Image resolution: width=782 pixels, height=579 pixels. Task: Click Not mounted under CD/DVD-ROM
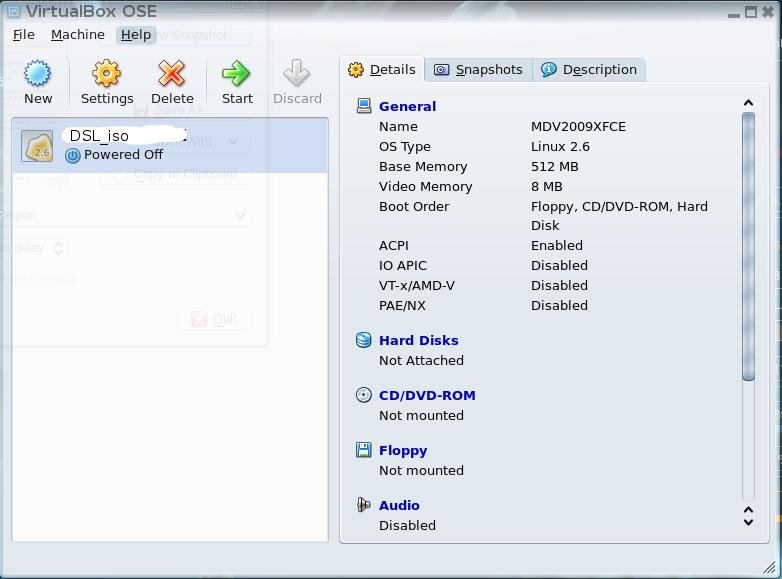(421, 415)
